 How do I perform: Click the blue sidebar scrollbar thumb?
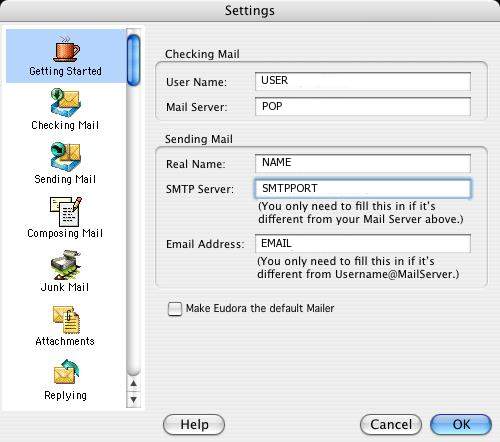click(133, 60)
